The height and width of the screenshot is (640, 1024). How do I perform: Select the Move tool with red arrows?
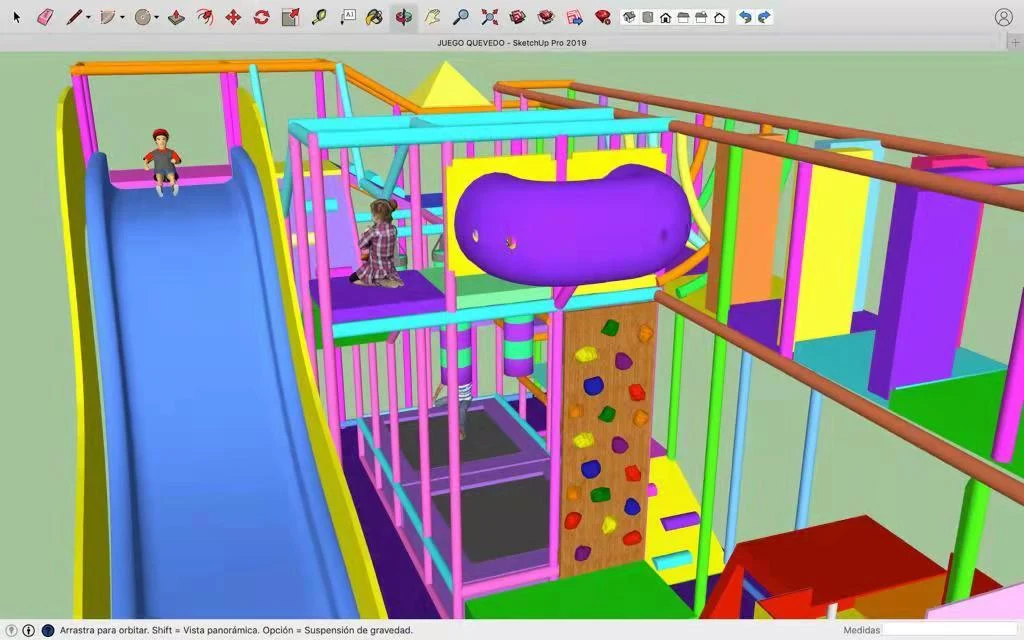233,17
